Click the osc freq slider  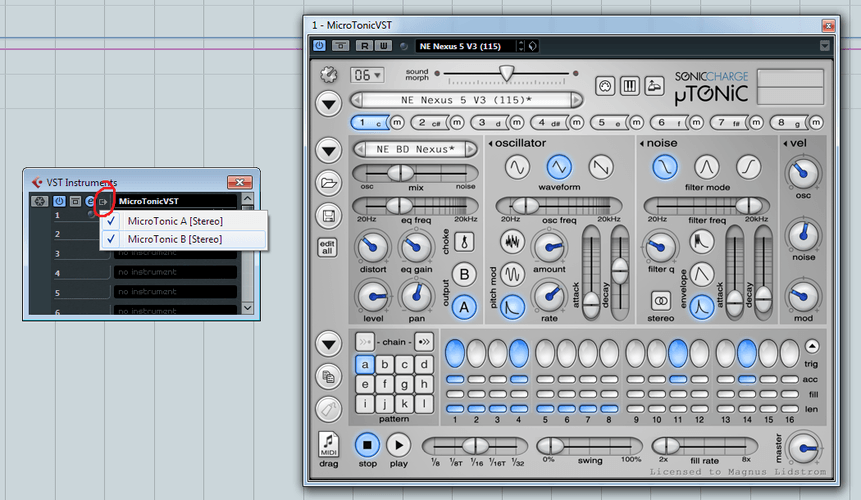[559, 206]
